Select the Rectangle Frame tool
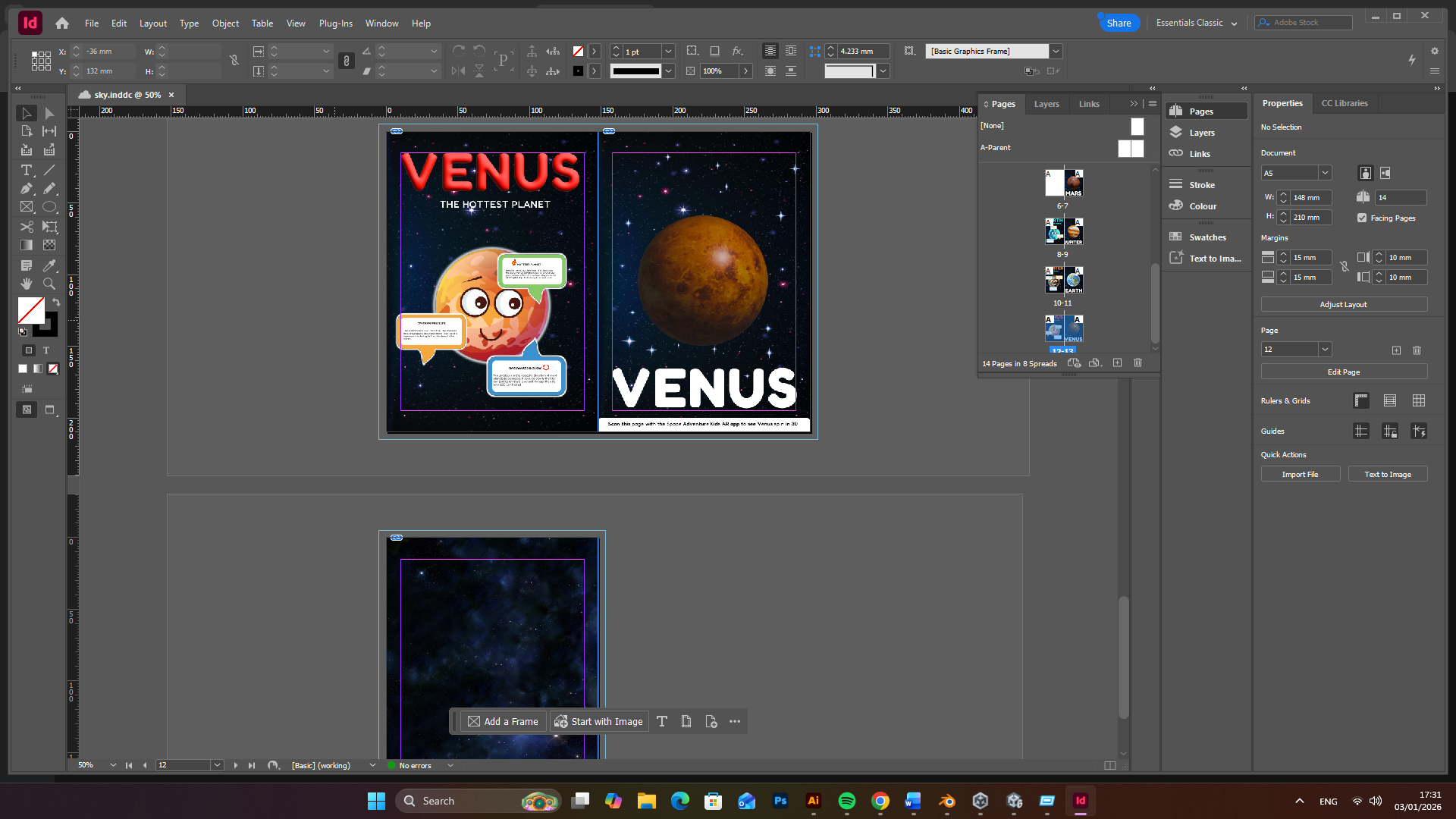This screenshot has height=819, width=1456. (x=27, y=206)
